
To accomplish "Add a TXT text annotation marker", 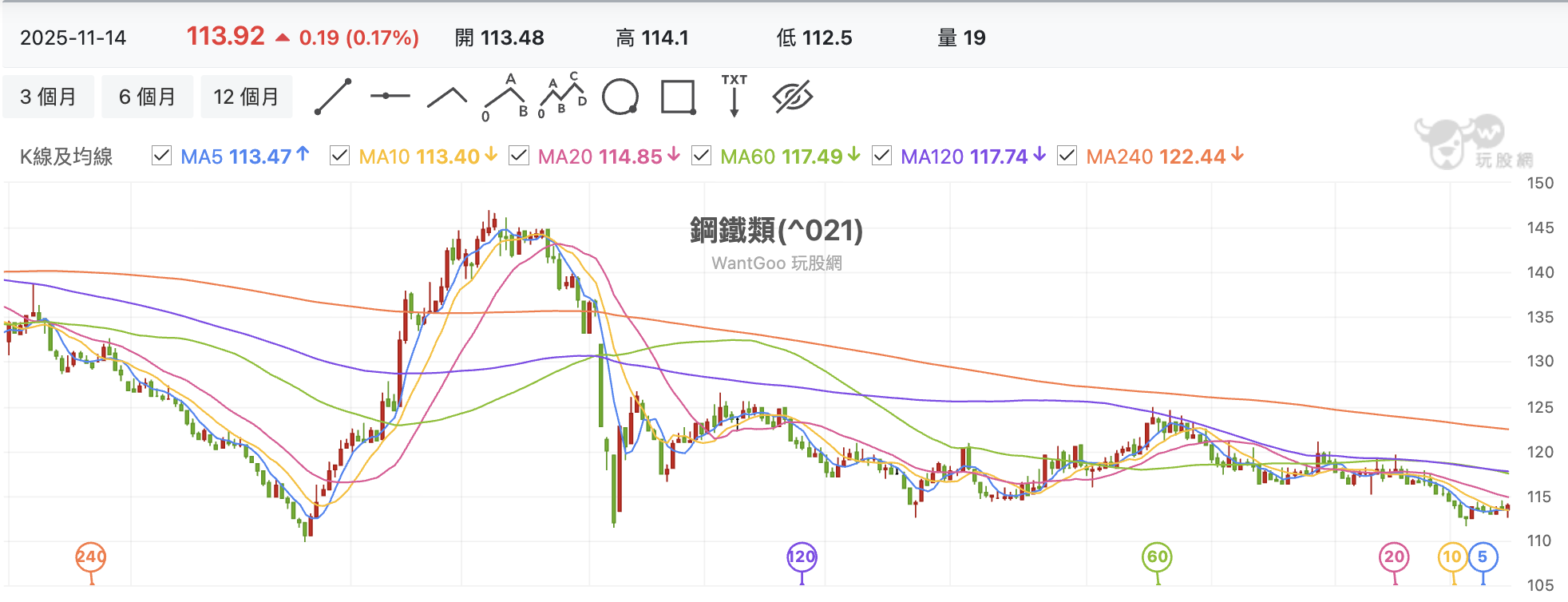I will tap(735, 96).
